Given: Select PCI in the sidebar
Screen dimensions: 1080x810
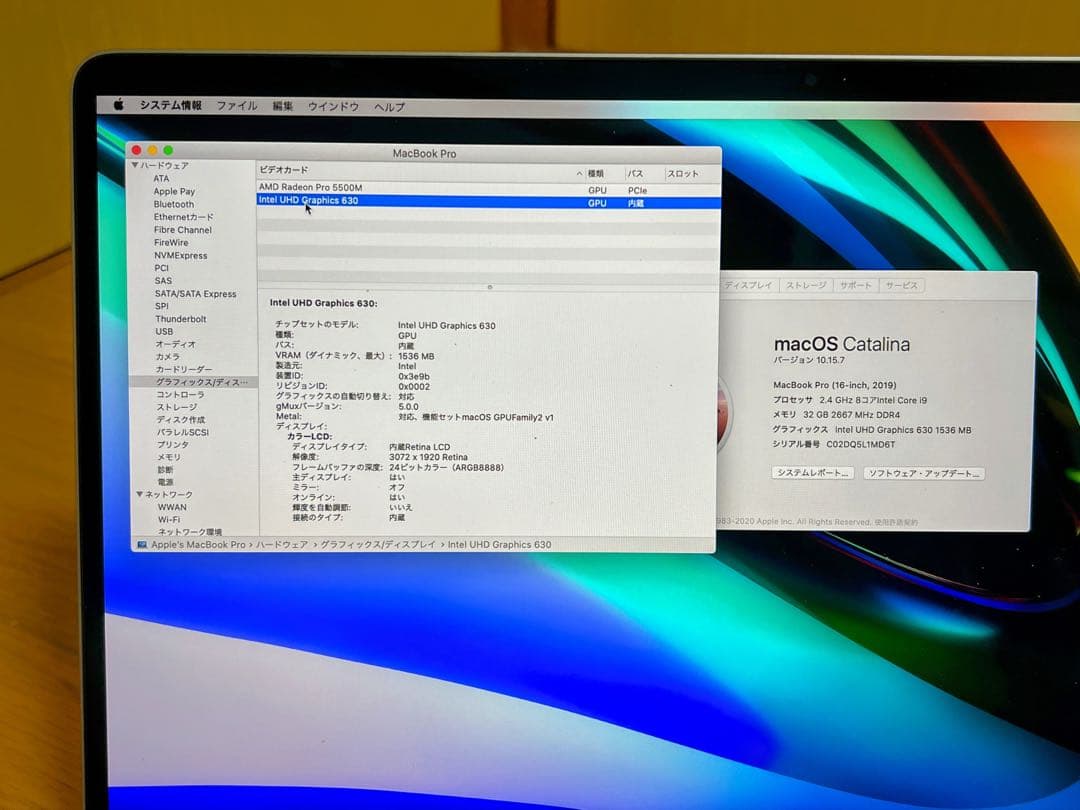Looking at the screenshot, I should [161, 268].
